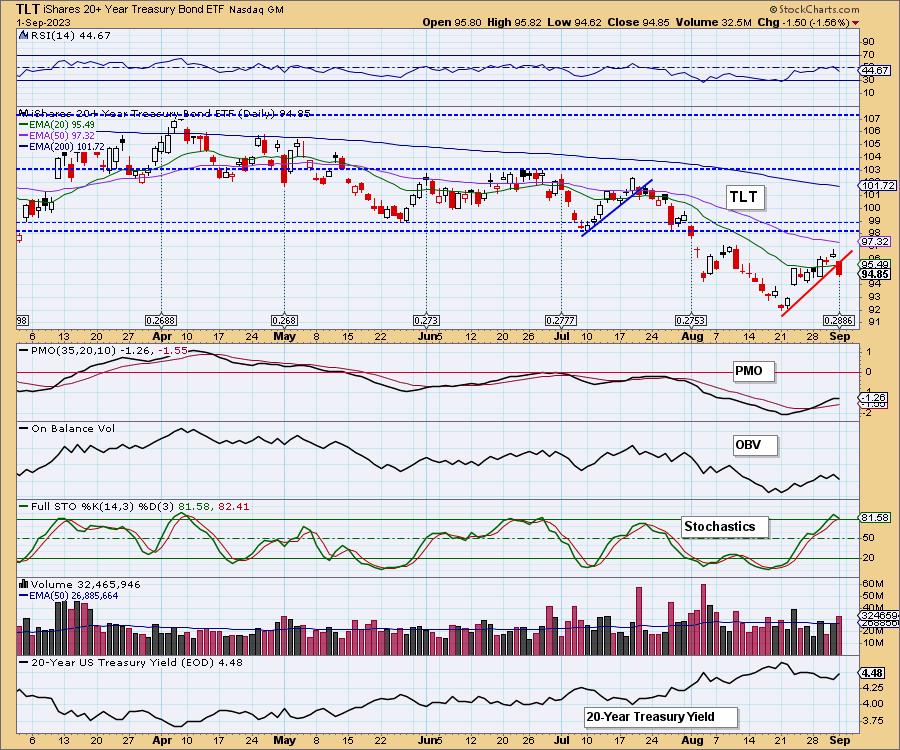Viewport: 900px width, 750px height.
Task: Click the Close 94.85 header value
Action: coord(639,22)
